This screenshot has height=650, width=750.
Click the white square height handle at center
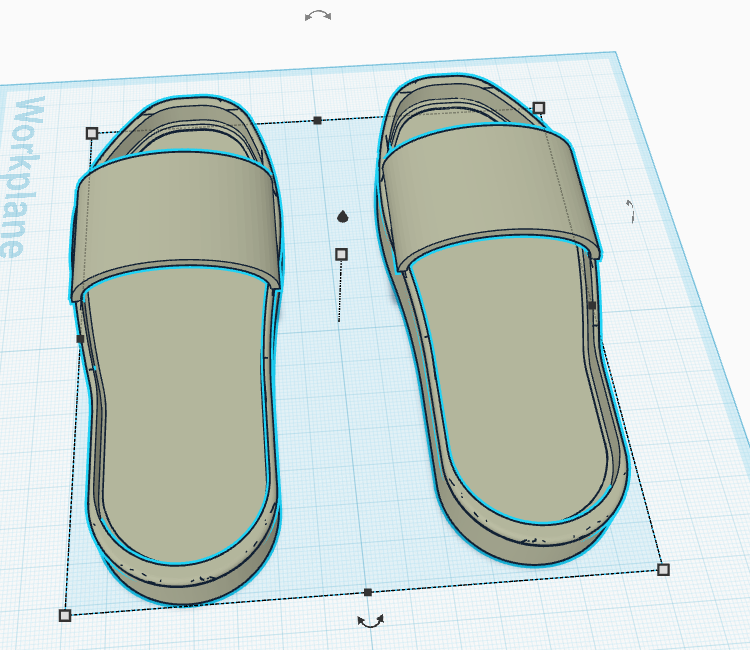point(341,254)
